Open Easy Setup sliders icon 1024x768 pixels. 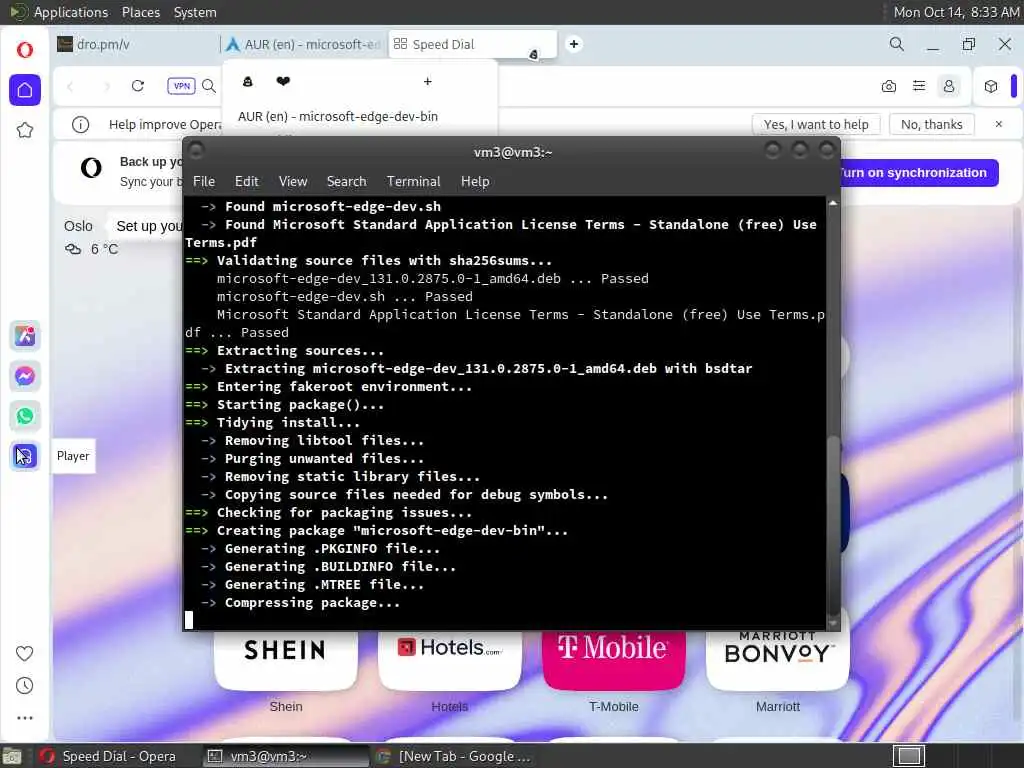[919, 86]
